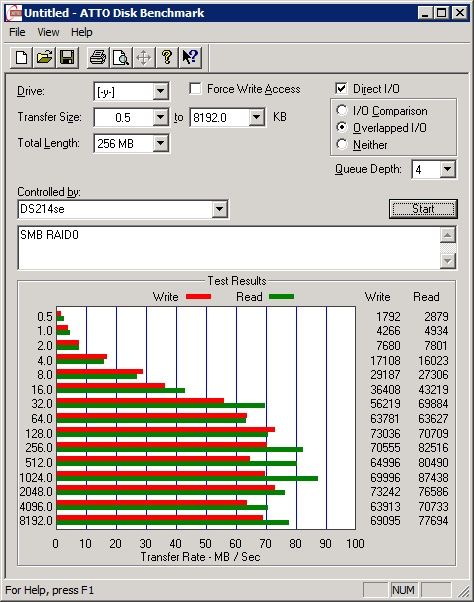Open a file with the folder icon
Viewport: 474px width, 602px height.
pyautogui.click(x=44, y=58)
